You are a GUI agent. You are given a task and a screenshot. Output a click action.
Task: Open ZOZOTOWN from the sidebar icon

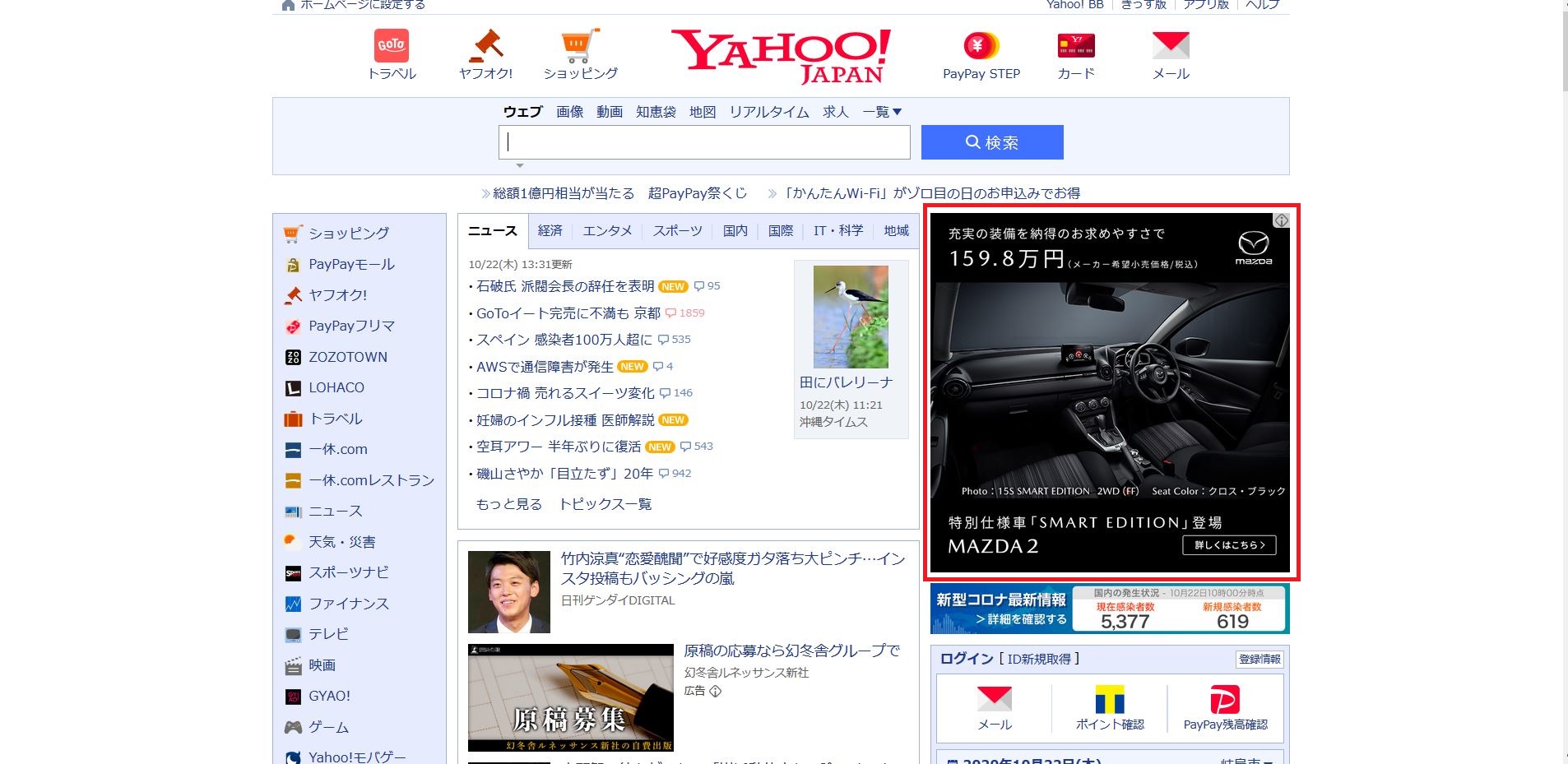[293, 357]
